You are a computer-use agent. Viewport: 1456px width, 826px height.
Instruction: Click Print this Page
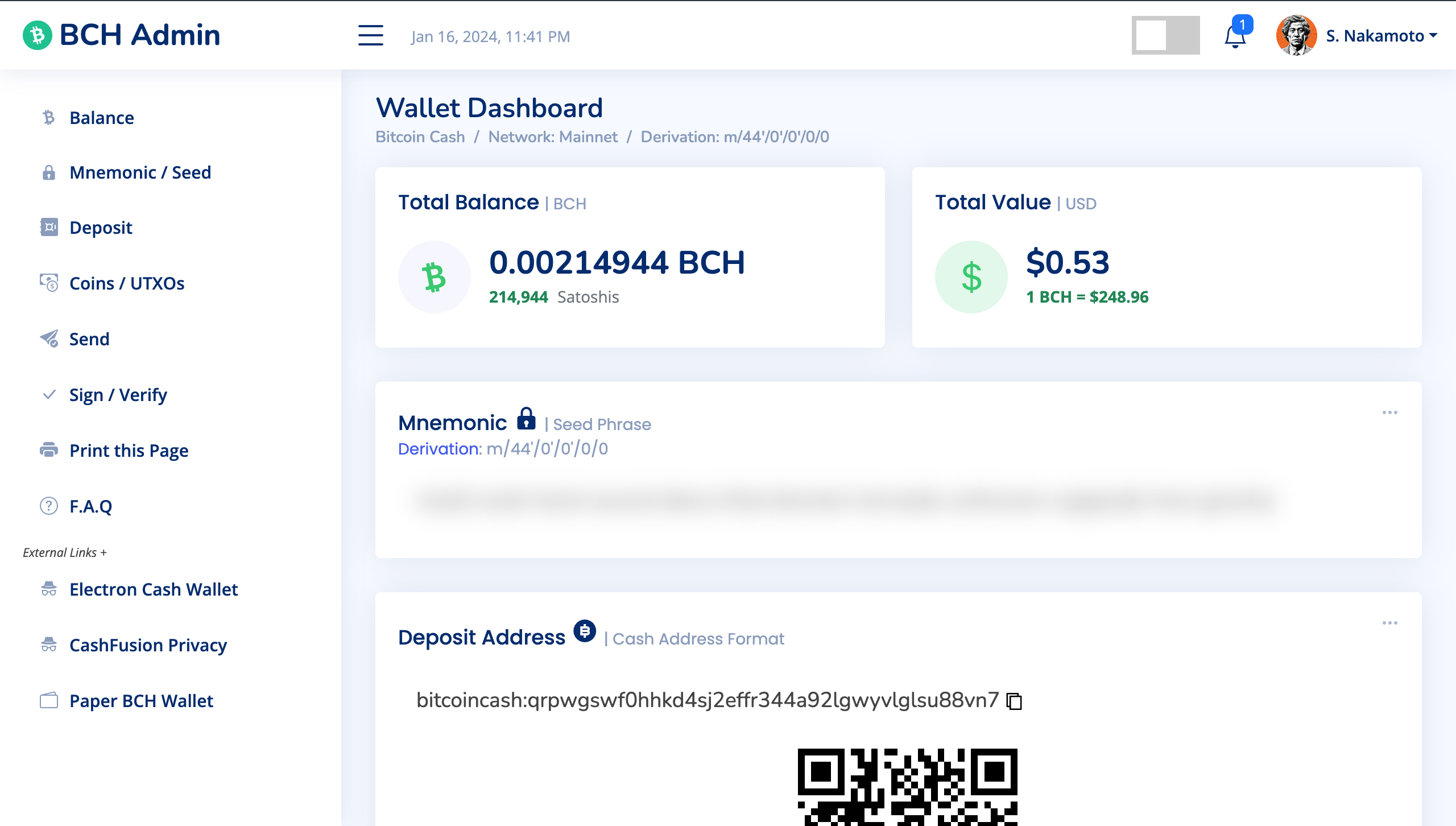pyautogui.click(x=129, y=451)
